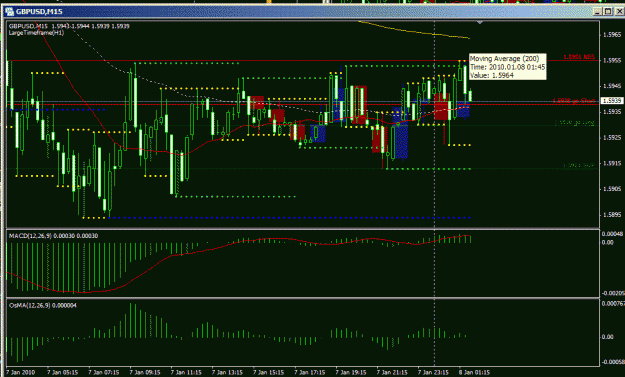Click the MACD(12,26,9) indicator label
Viewport: 625px width, 377px height.
53,236
